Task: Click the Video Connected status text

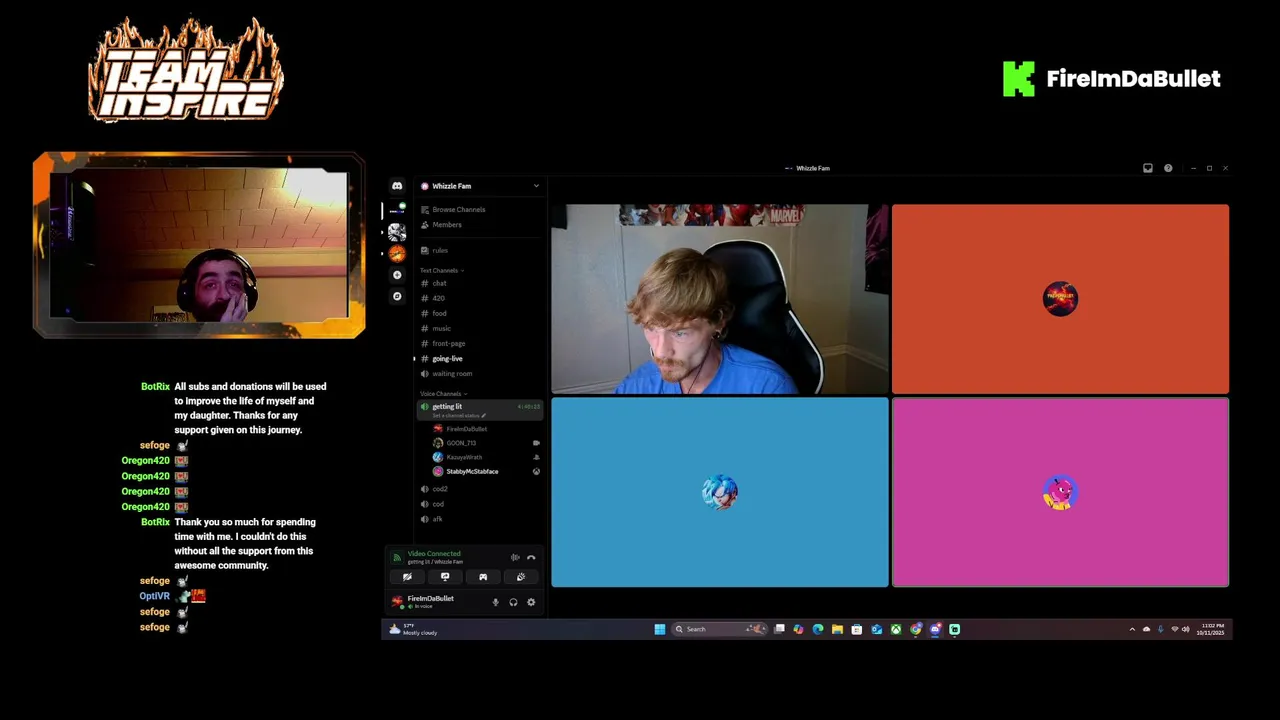Action: pos(434,553)
